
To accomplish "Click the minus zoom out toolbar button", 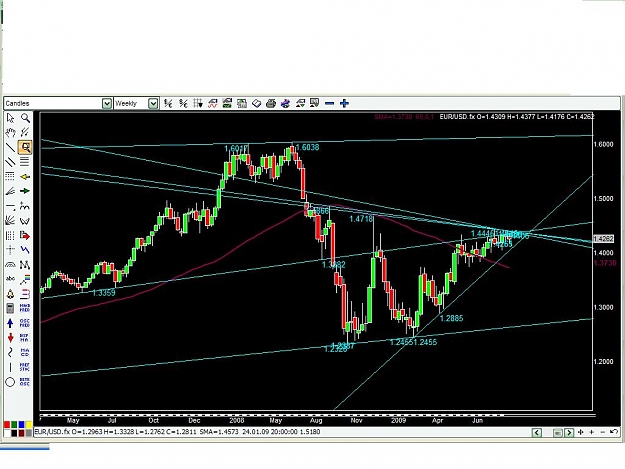I will pos(329,104).
